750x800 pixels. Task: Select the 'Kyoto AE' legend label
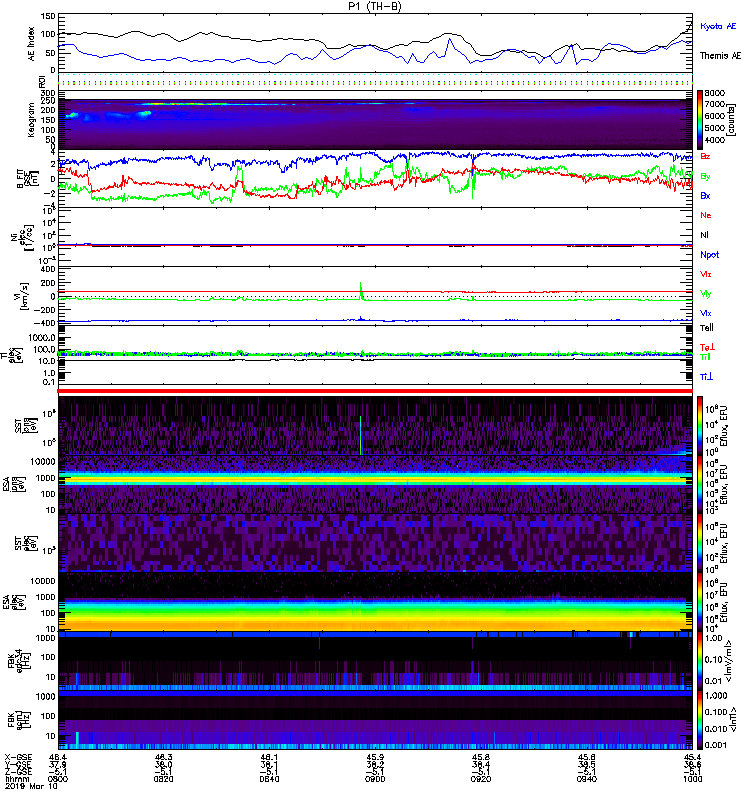click(718, 26)
